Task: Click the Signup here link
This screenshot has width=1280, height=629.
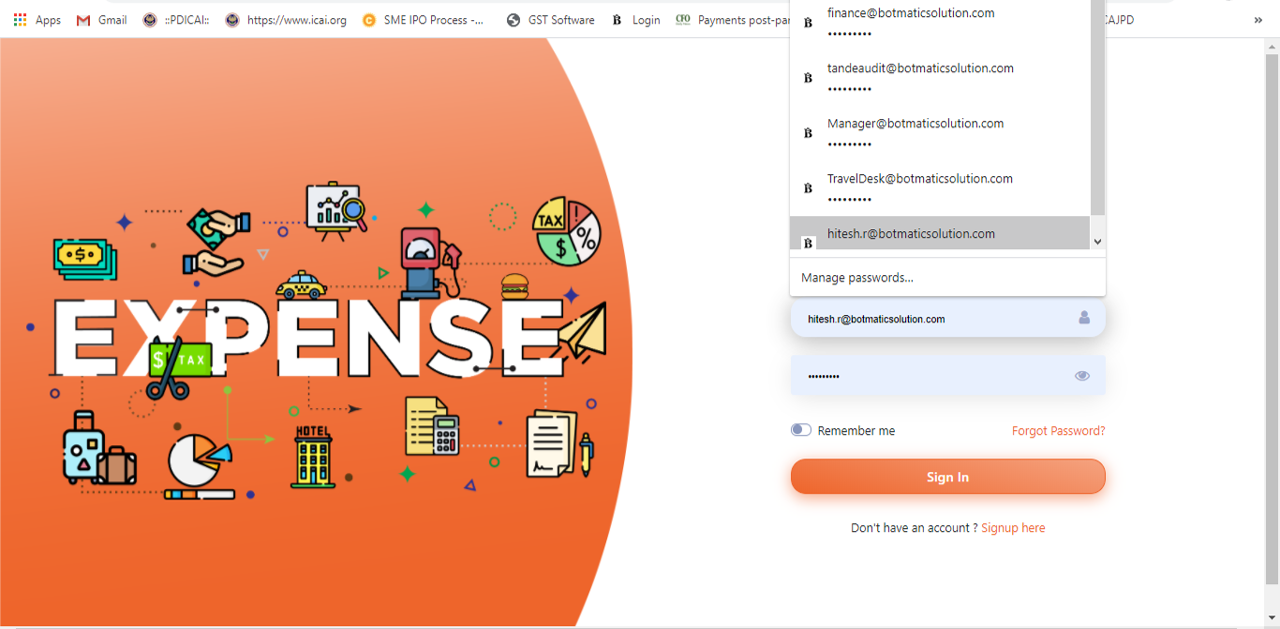Action: click(x=1013, y=527)
